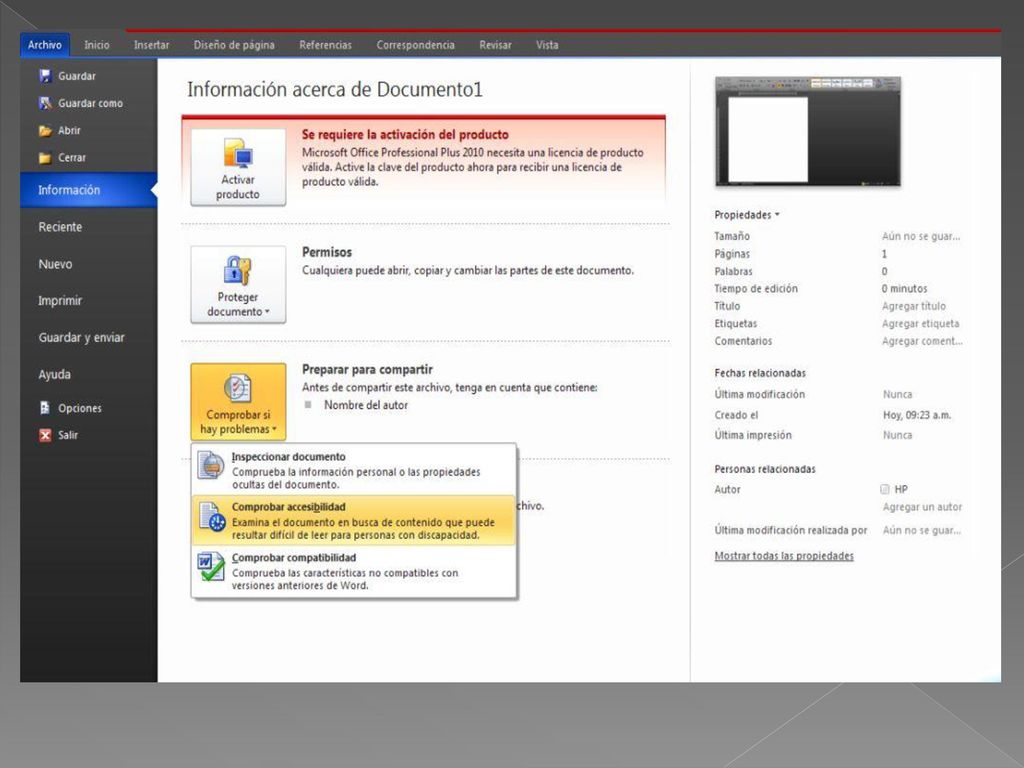Click the Agregar título field

(914, 306)
